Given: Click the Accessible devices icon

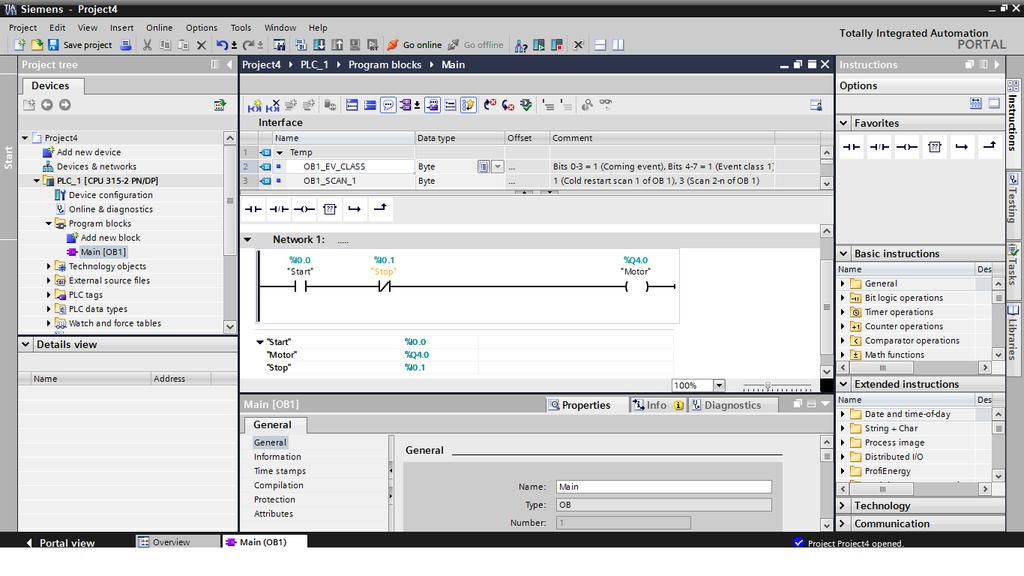Looking at the screenshot, I should tap(520, 45).
